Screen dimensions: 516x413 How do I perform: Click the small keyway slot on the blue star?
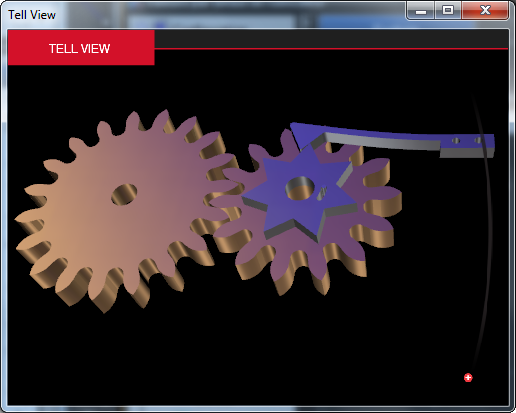click(x=322, y=193)
